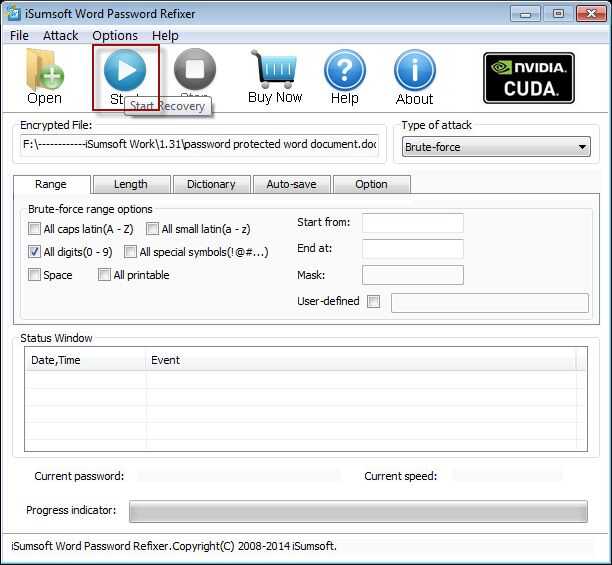Click the app icon in title bar

pyautogui.click(x=14, y=14)
